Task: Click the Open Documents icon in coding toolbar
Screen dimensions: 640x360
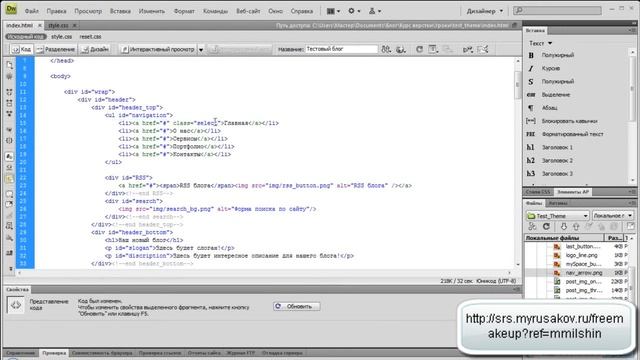Action: click(9, 65)
